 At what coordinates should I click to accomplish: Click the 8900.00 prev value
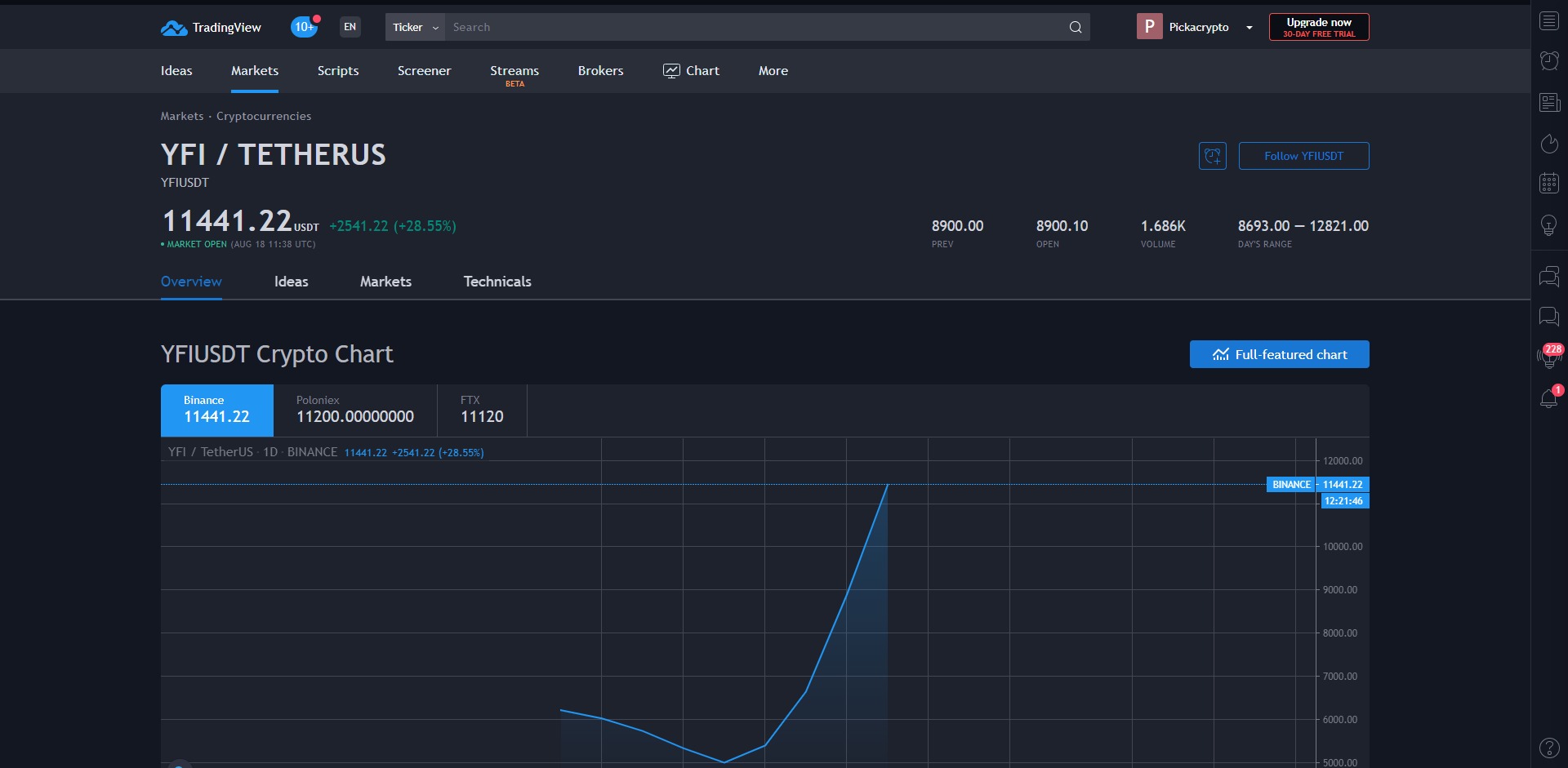coord(957,226)
